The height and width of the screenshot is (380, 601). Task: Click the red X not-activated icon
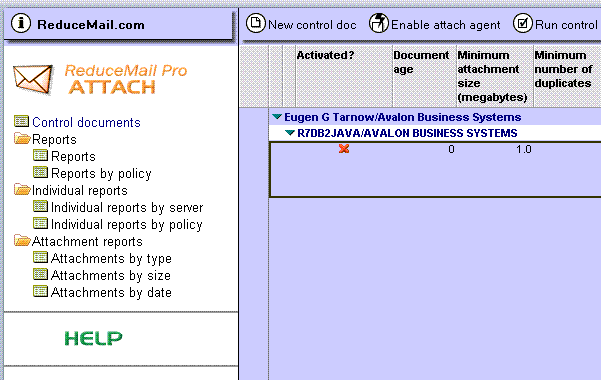tap(344, 148)
